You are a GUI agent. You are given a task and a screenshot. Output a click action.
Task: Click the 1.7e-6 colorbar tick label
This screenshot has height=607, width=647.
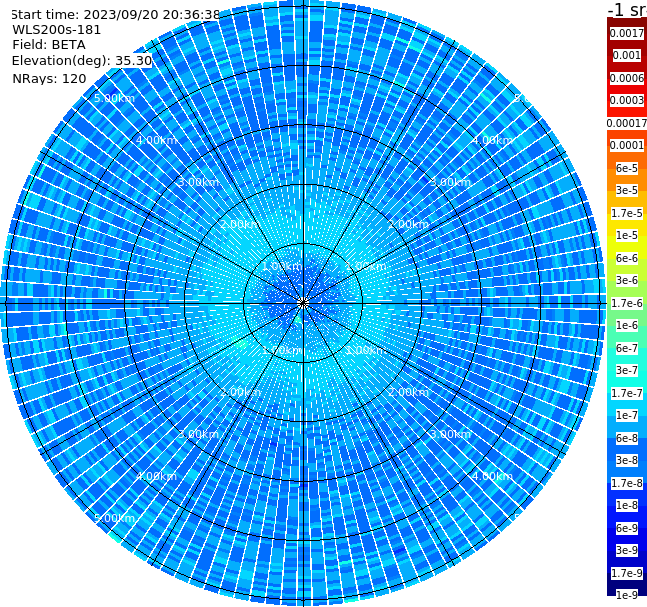point(627,303)
